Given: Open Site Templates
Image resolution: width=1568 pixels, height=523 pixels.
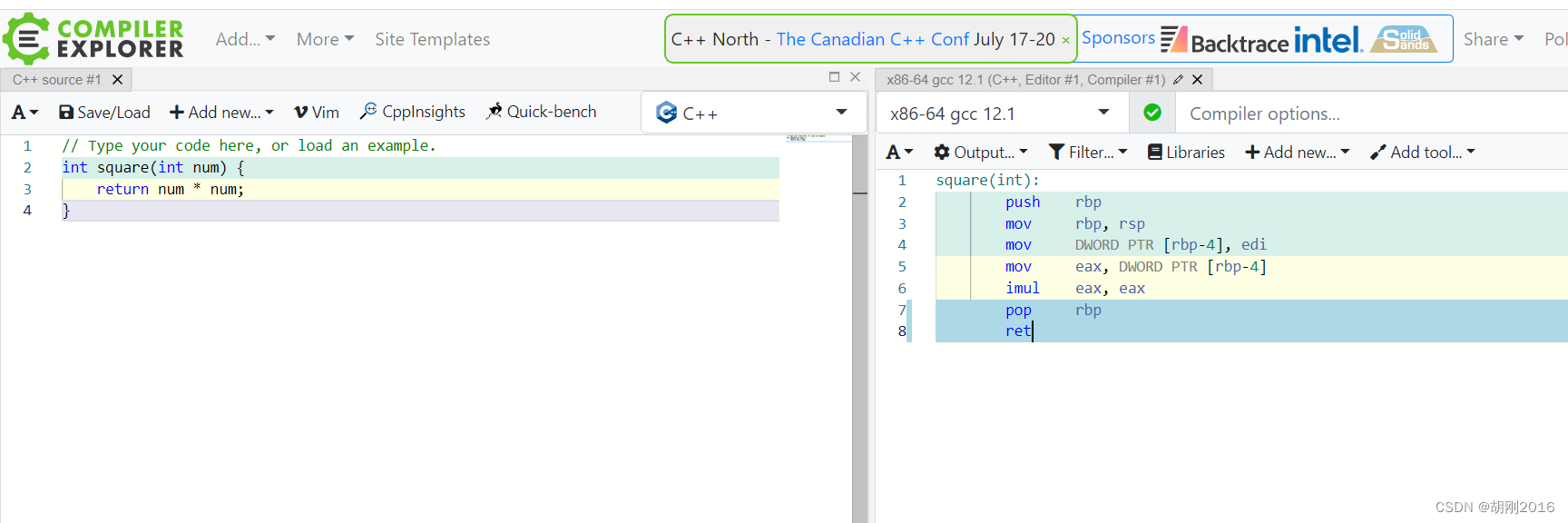Looking at the screenshot, I should point(432,39).
